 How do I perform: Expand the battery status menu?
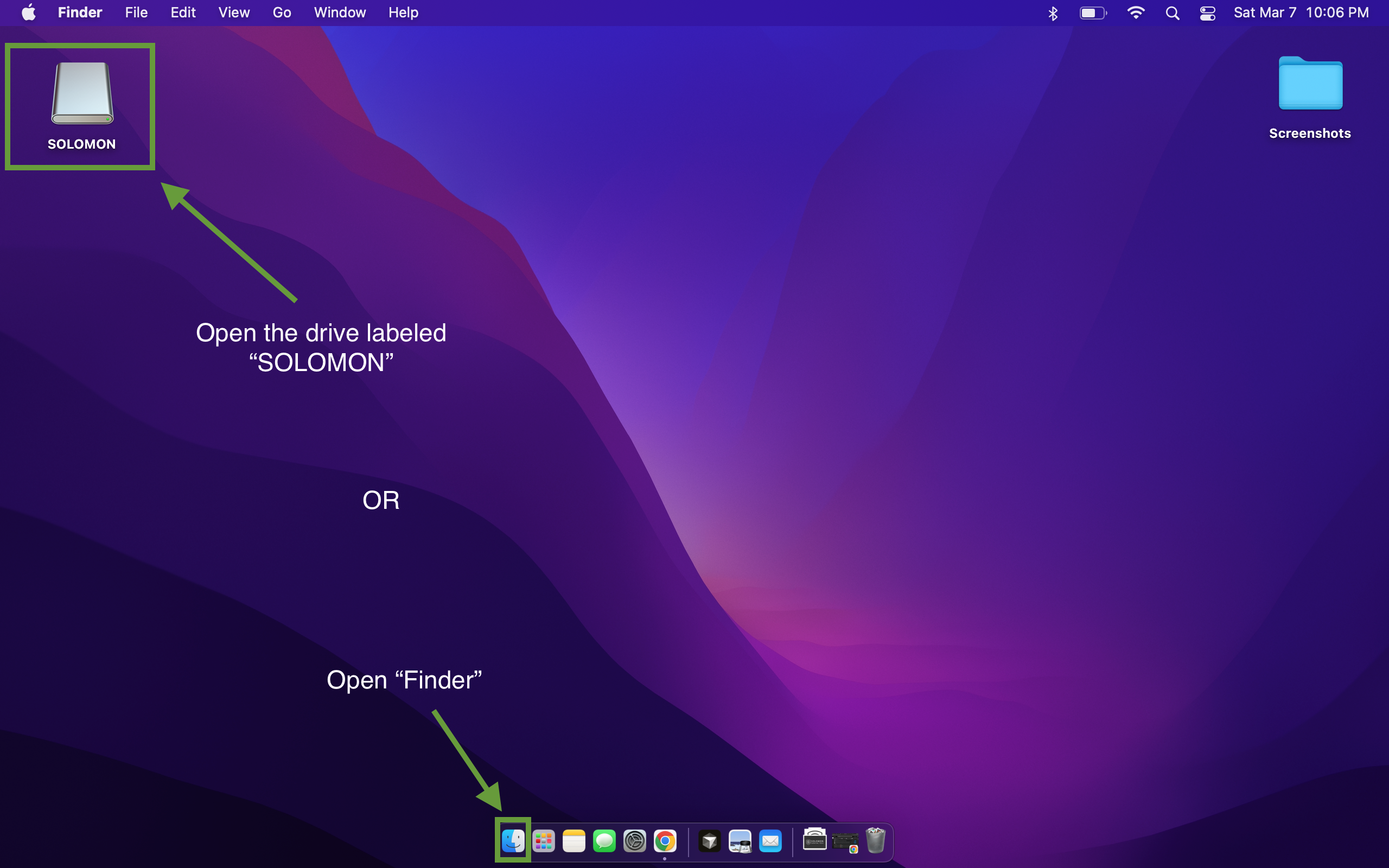point(1093,12)
